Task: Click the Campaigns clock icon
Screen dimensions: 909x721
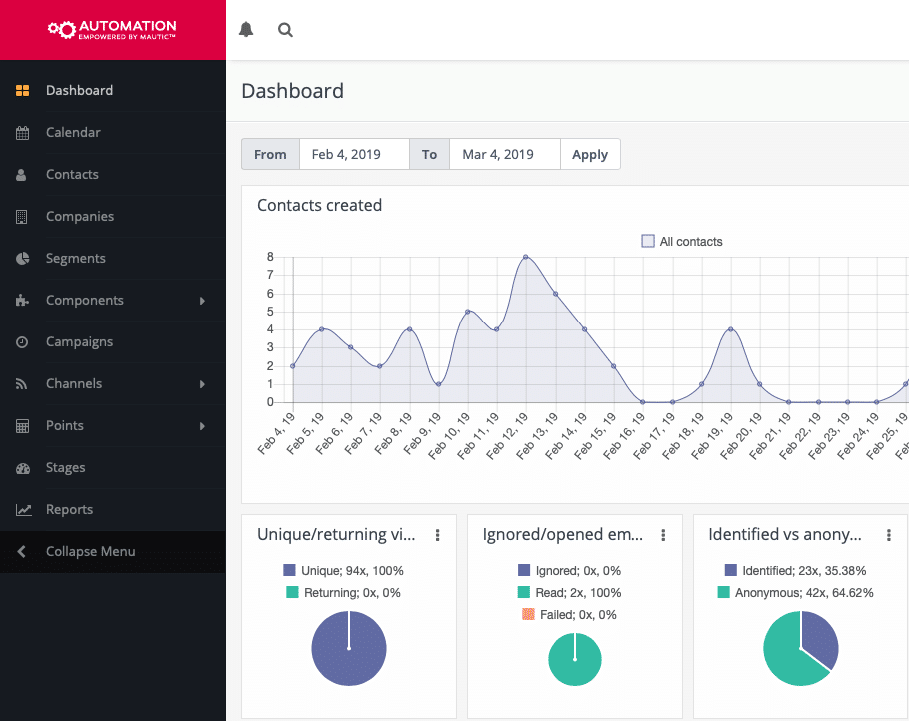Action: coord(23,342)
